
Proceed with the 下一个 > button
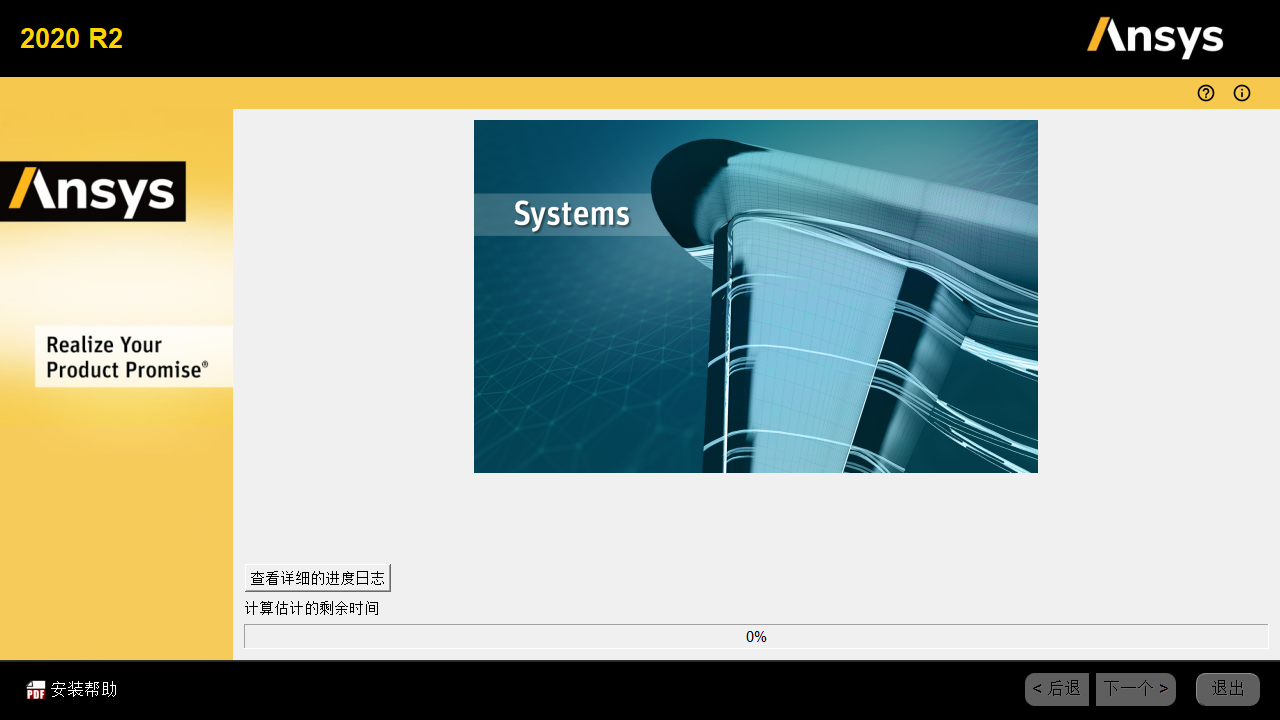pos(1136,689)
